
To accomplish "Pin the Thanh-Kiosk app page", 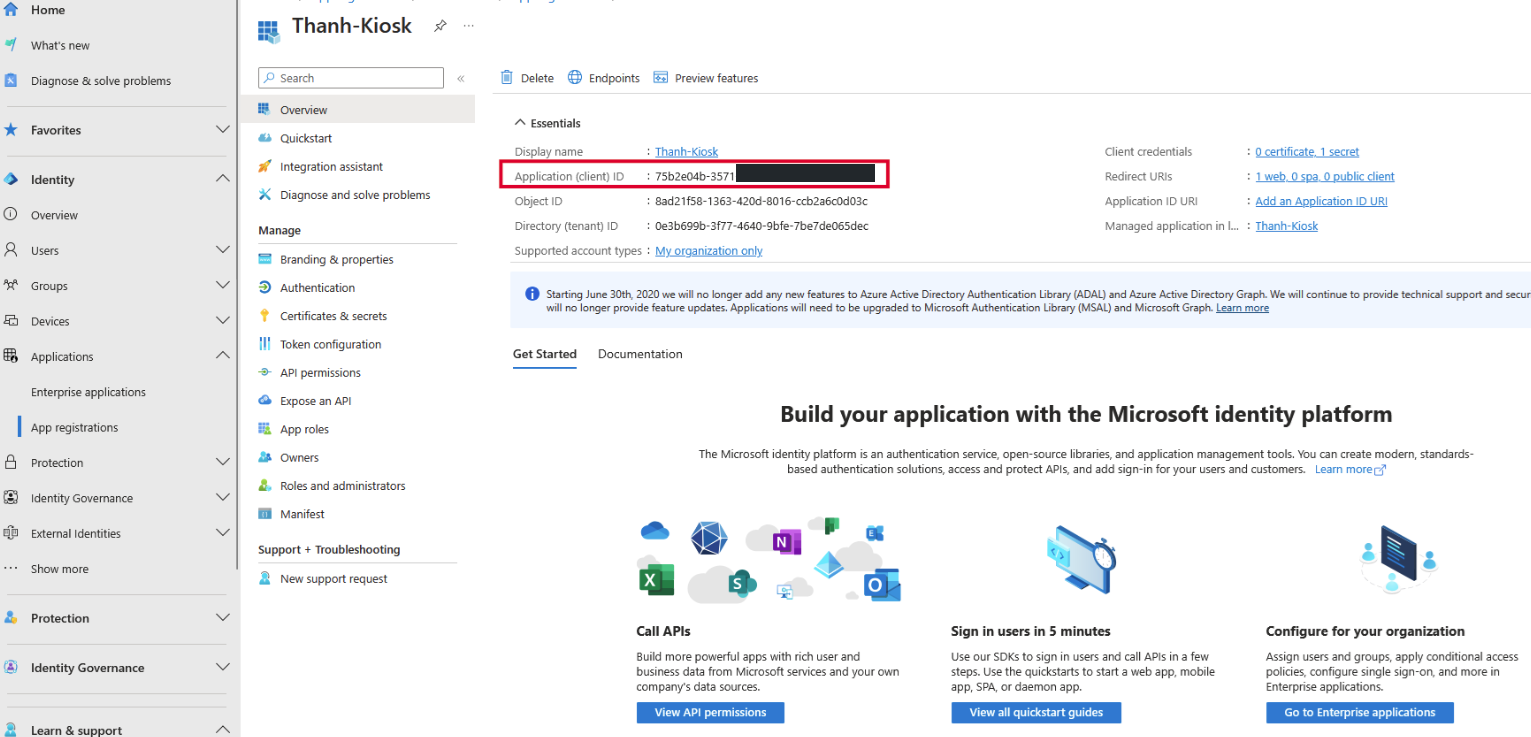I will click(440, 27).
